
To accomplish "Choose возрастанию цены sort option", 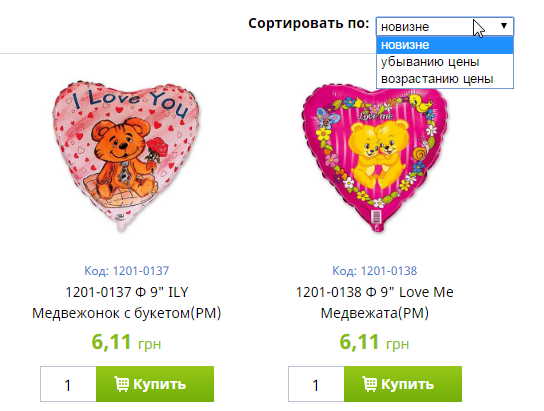I will pyautogui.click(x=445, y=79).
